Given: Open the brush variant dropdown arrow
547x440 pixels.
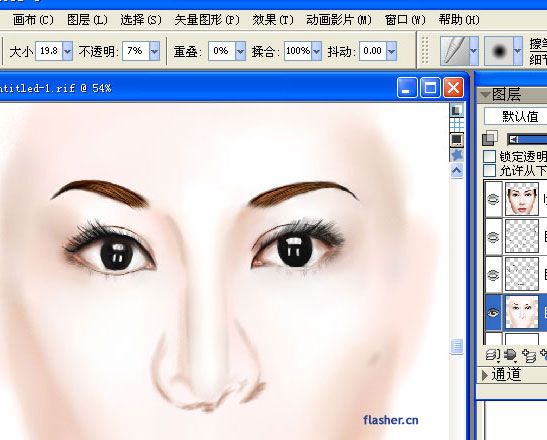Looking at the screenshot, I should (x=518, y=51).
